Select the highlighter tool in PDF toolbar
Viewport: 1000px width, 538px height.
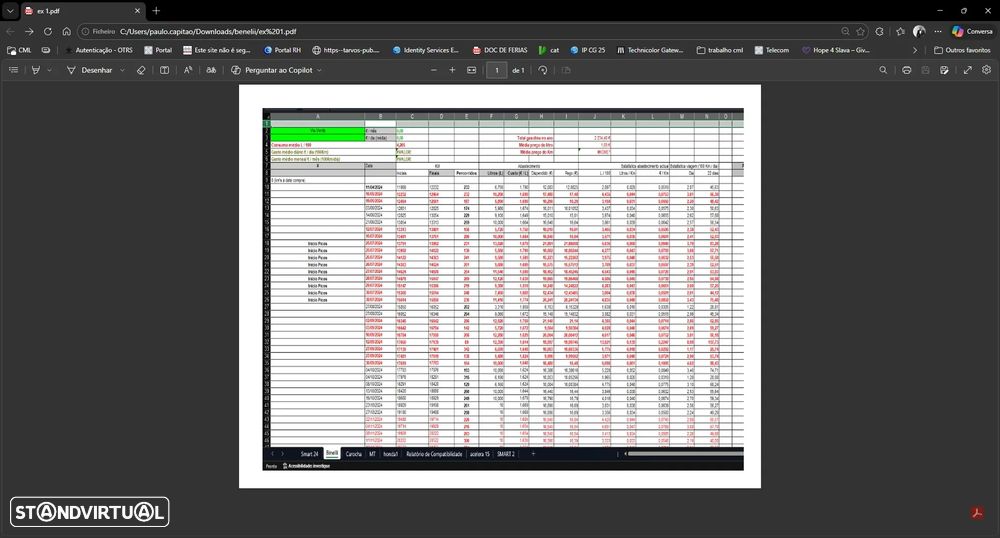click(36, 70)
